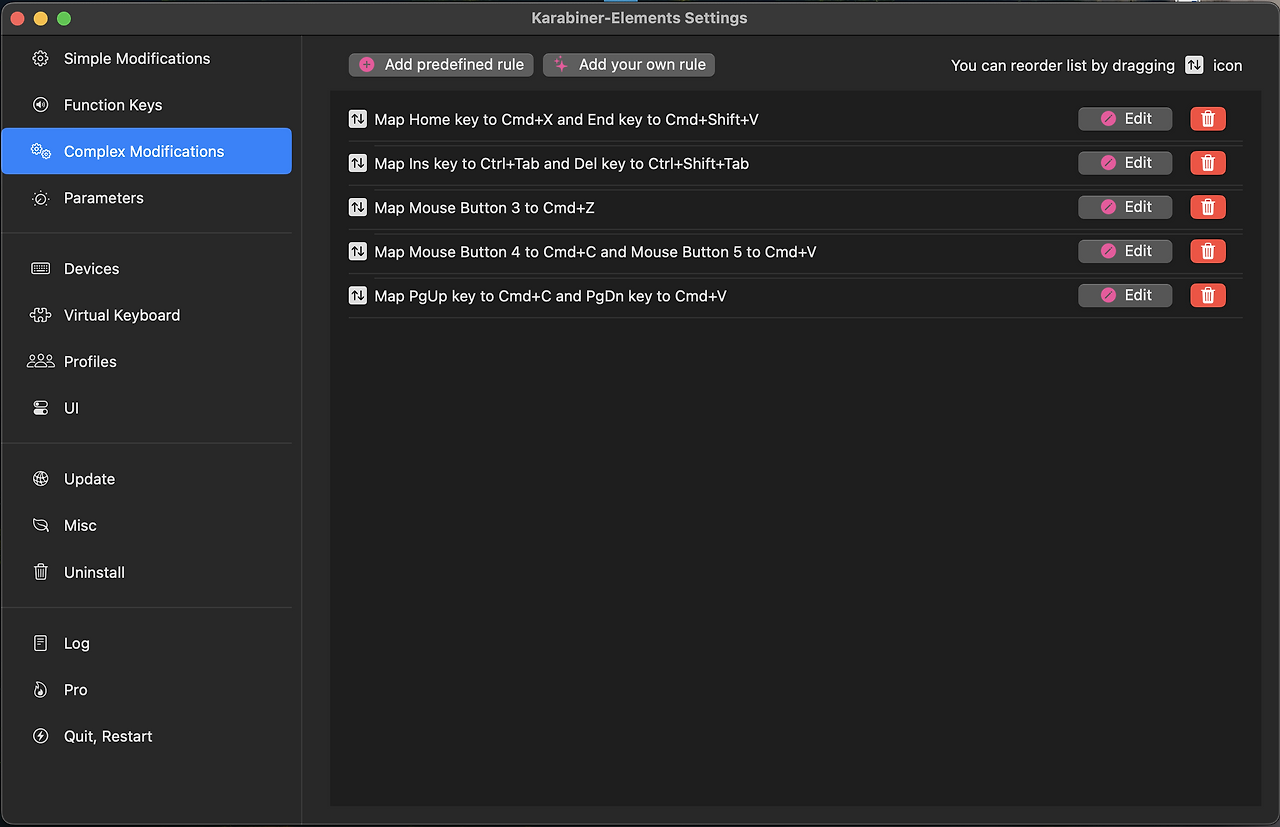The width and height of the screenshot is (1280, 827).
Task: Open Virtual Keyboard settings
Action: coord(147,315)
